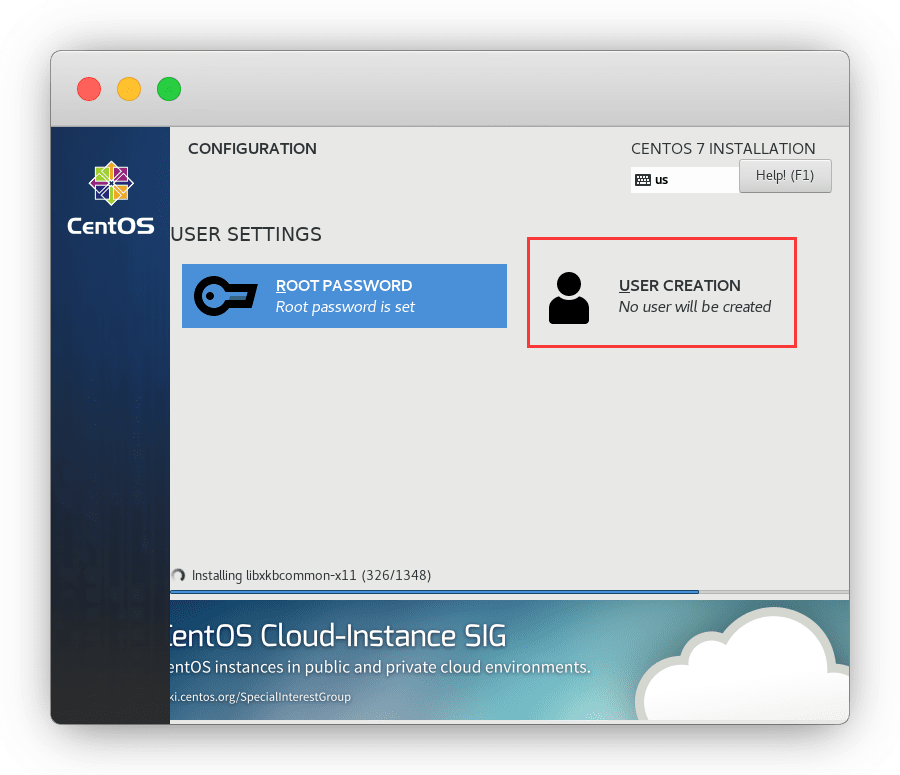Close the window with the red button
Screen dimensions: 900x775
click(x=89, y=88)
